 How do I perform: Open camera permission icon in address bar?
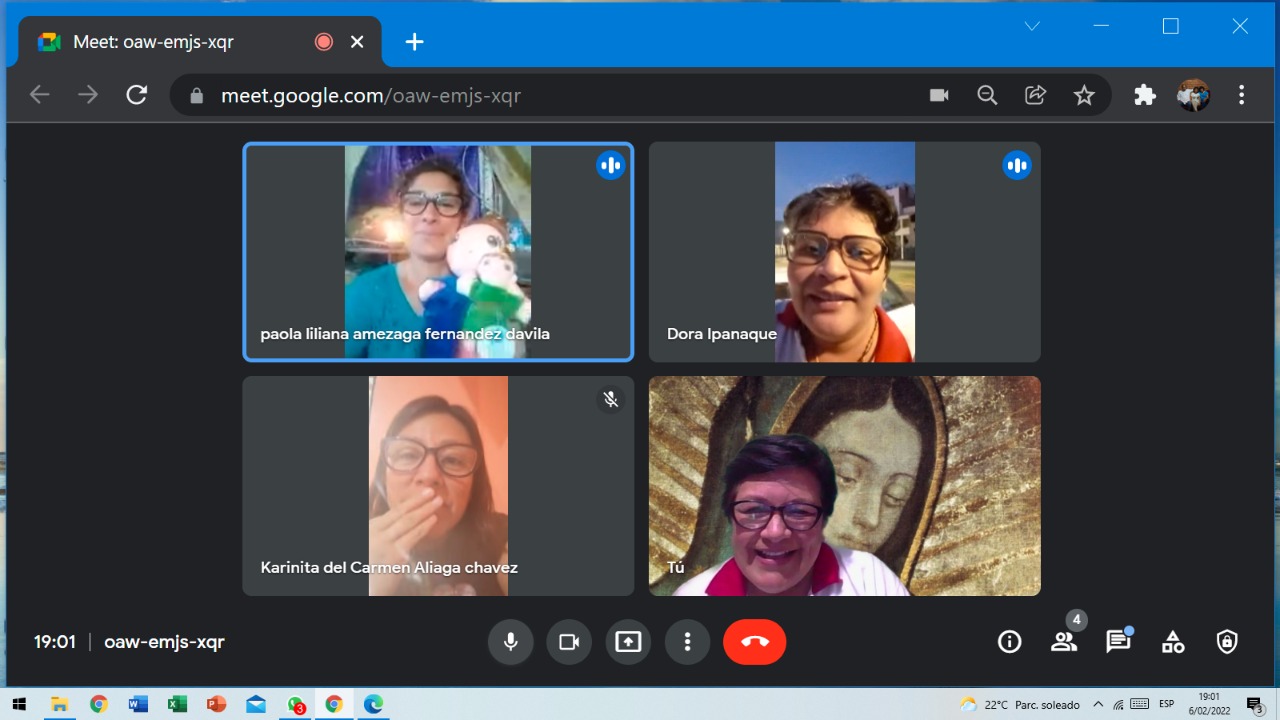pyautogui.click(x=939, y=95)
